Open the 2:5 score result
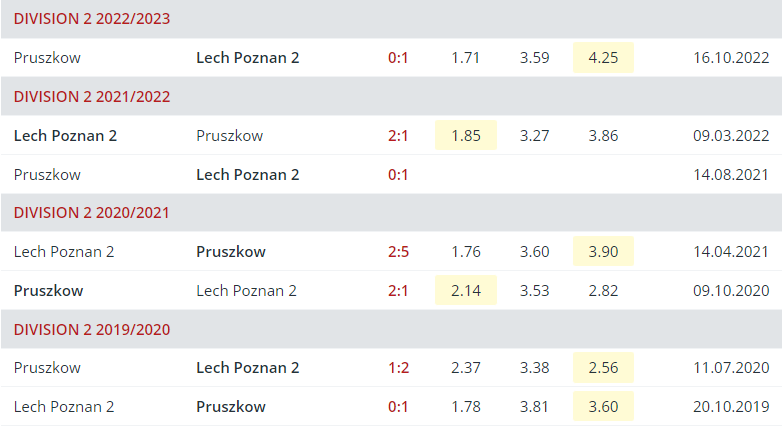This screenshot has width=782, height=435. 398,251
